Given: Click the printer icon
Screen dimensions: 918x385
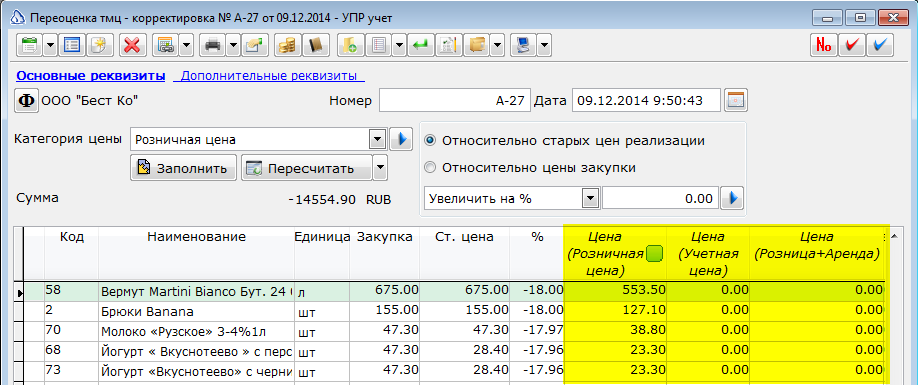Looking at the screenshot, I should pos(213,45).
